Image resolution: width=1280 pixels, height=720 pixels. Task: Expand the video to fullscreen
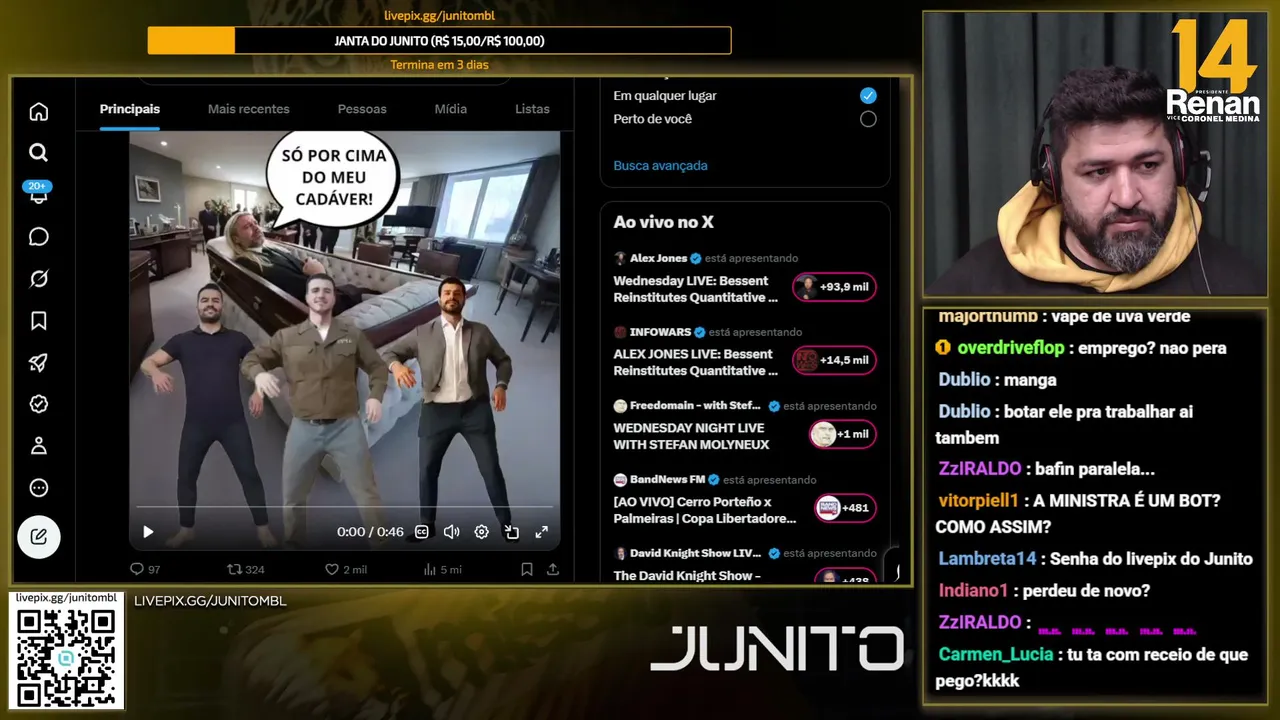pos(541,532)
